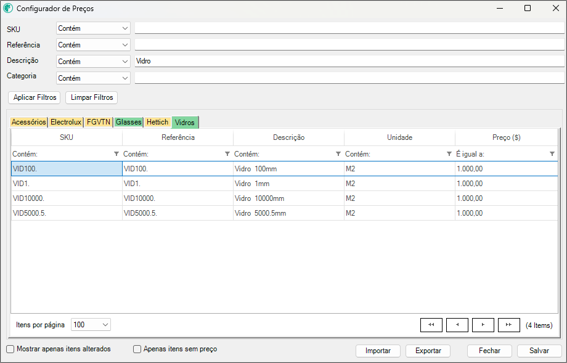Go to next page of results
567x363 pixels.
(483, 325)
